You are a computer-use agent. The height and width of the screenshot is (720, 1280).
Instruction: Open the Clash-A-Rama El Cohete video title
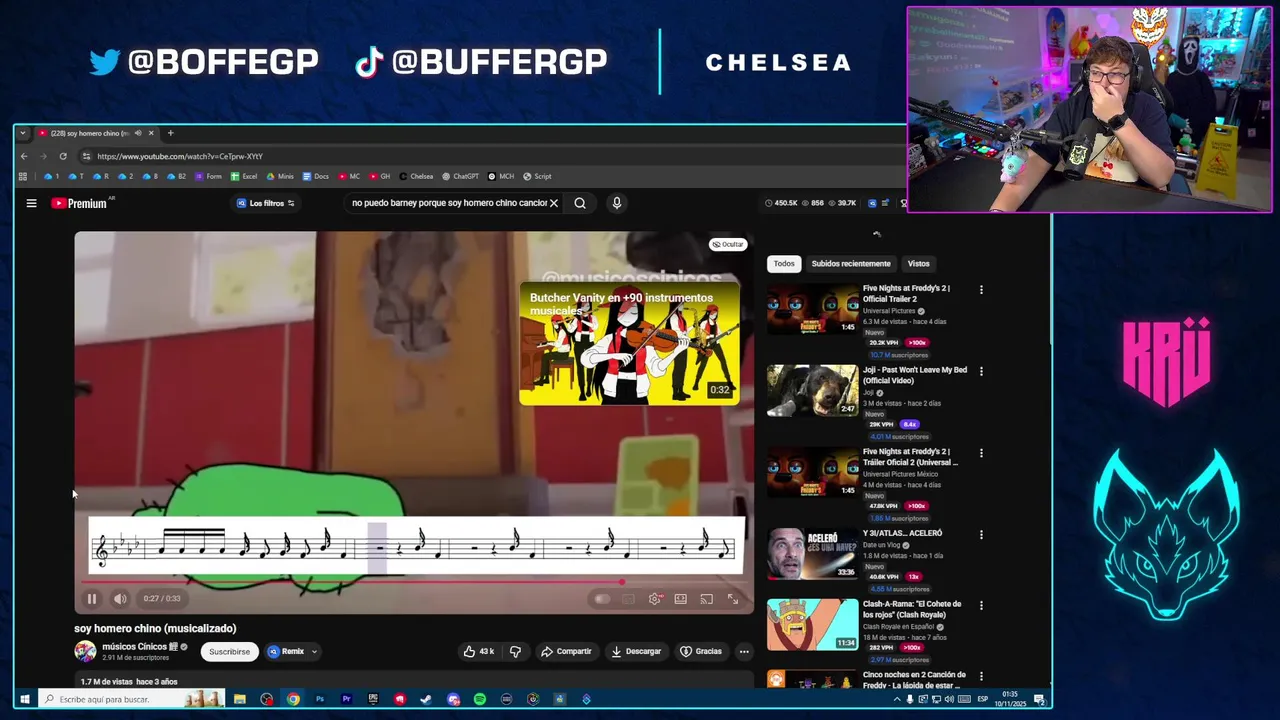pyautogui.click(x=912, y=609)
